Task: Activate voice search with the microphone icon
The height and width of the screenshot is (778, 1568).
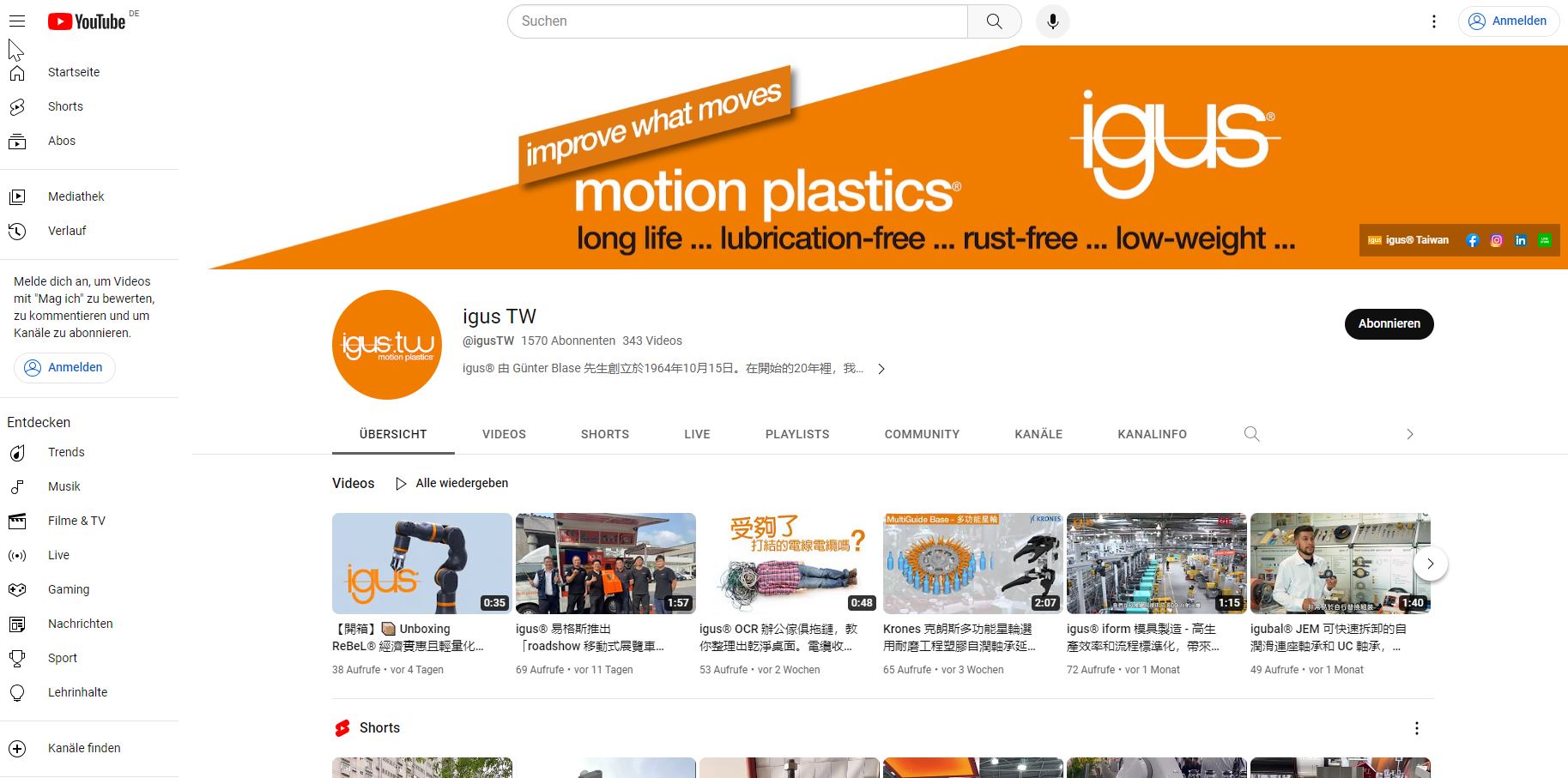Action: (x=1052, y=21)
